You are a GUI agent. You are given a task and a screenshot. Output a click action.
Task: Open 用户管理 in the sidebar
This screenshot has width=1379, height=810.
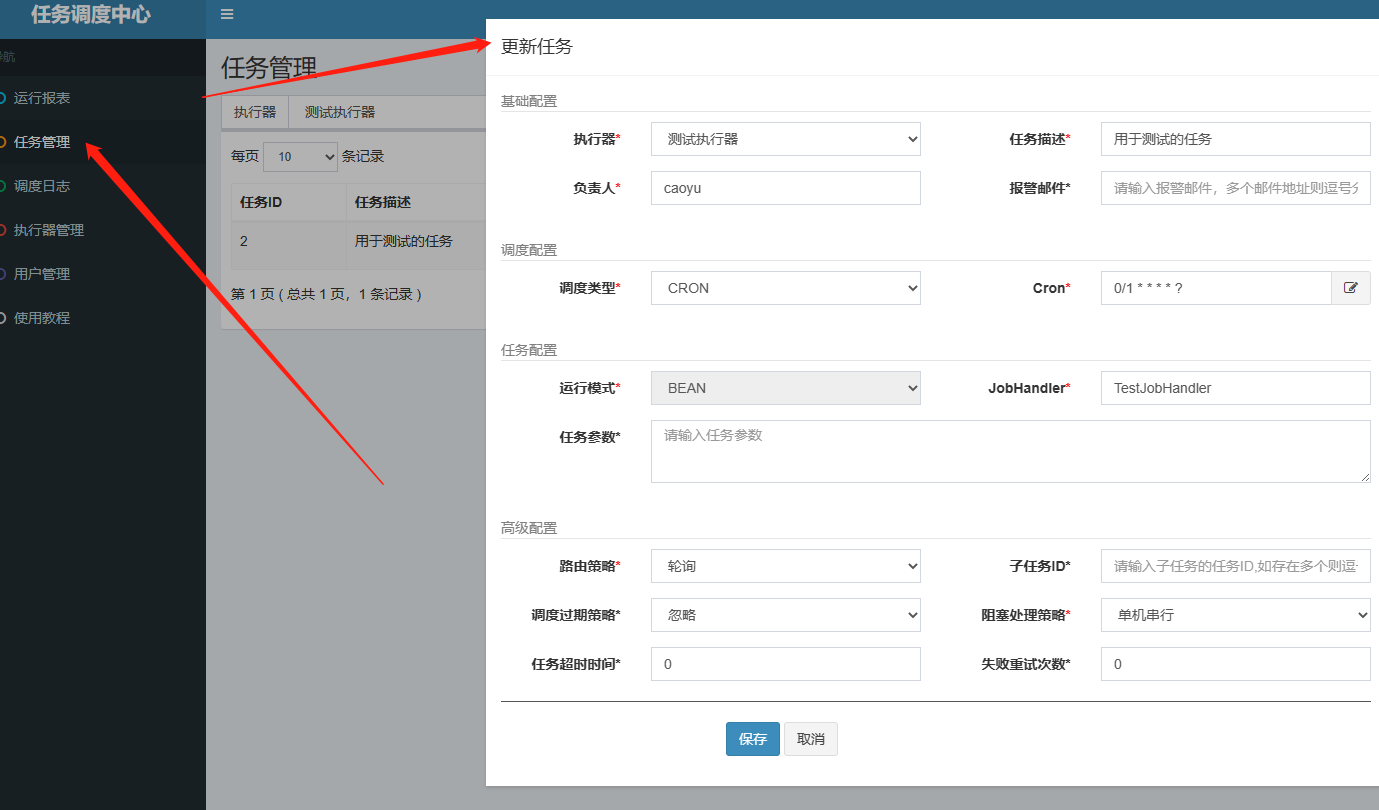click(42, 274)
